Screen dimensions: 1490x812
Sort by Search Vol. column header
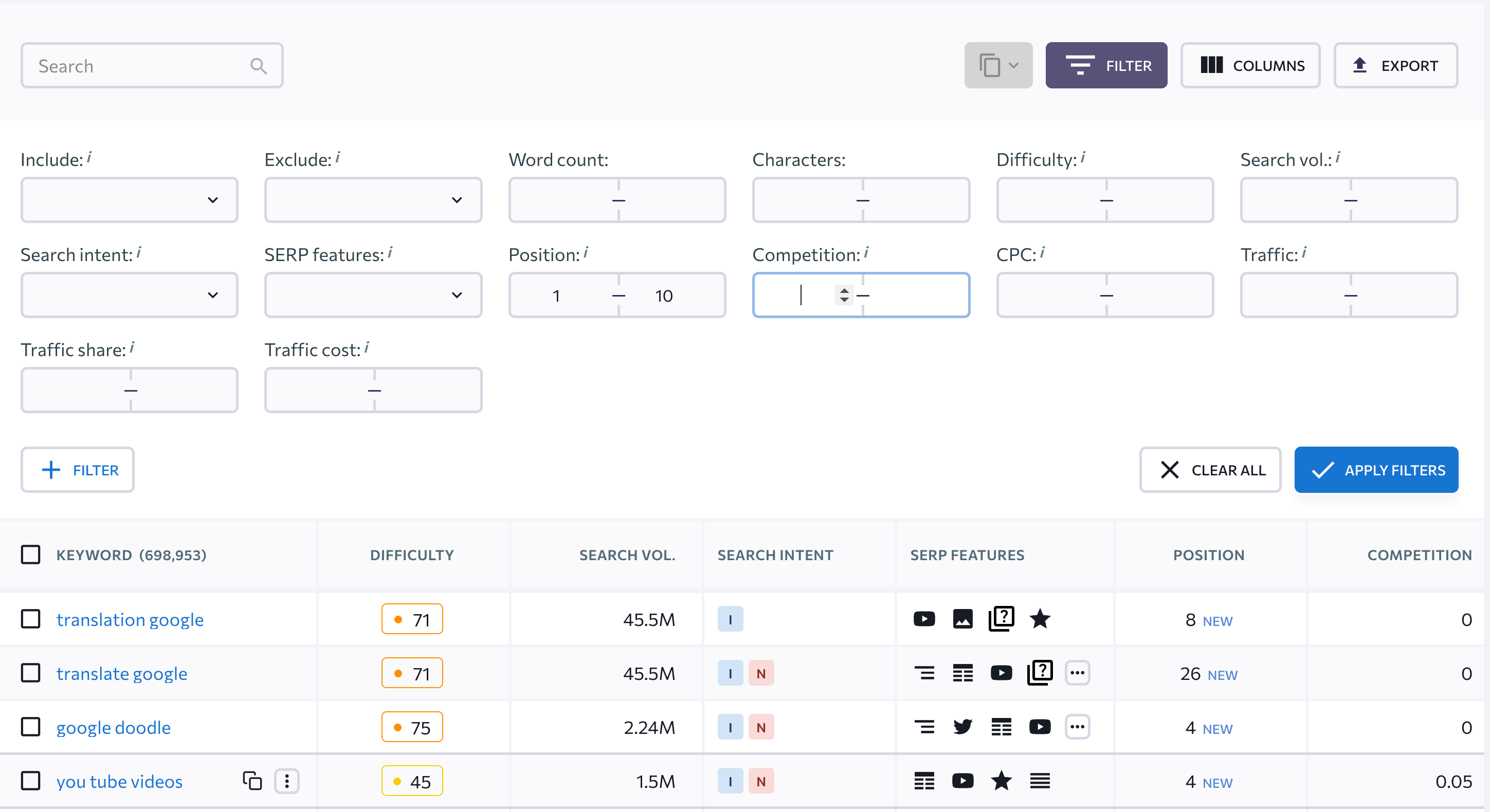coord(627,555)
